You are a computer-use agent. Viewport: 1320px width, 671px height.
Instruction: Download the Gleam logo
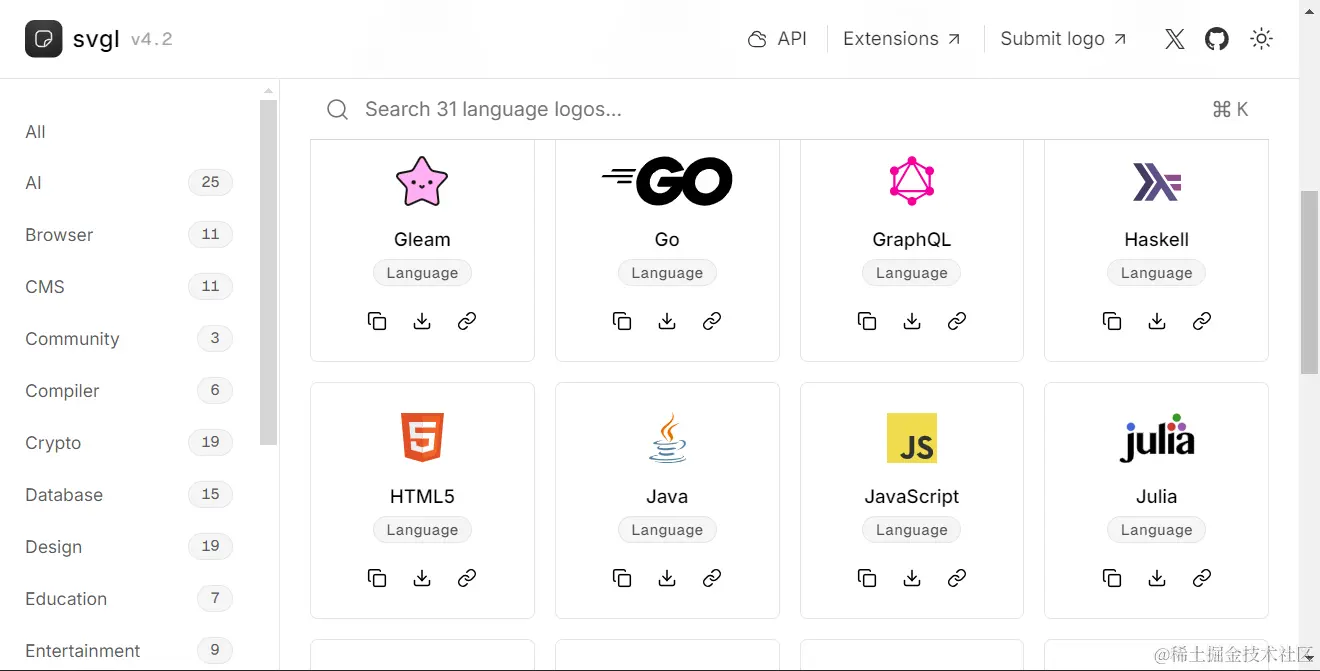point(422,321)
